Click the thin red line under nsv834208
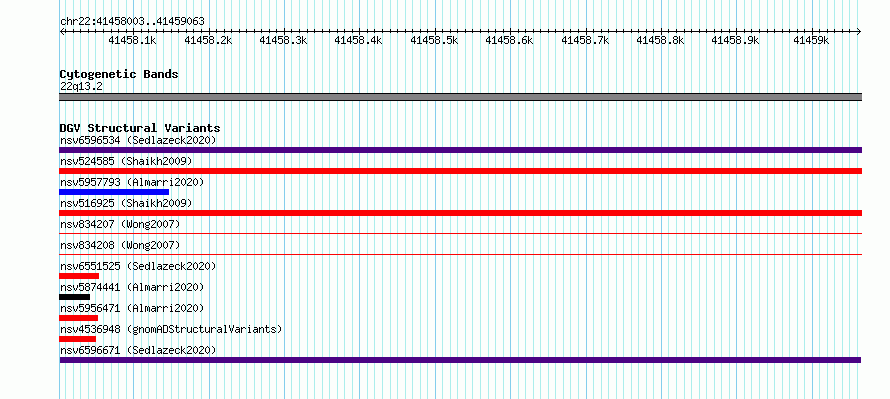 coord(460,254)
